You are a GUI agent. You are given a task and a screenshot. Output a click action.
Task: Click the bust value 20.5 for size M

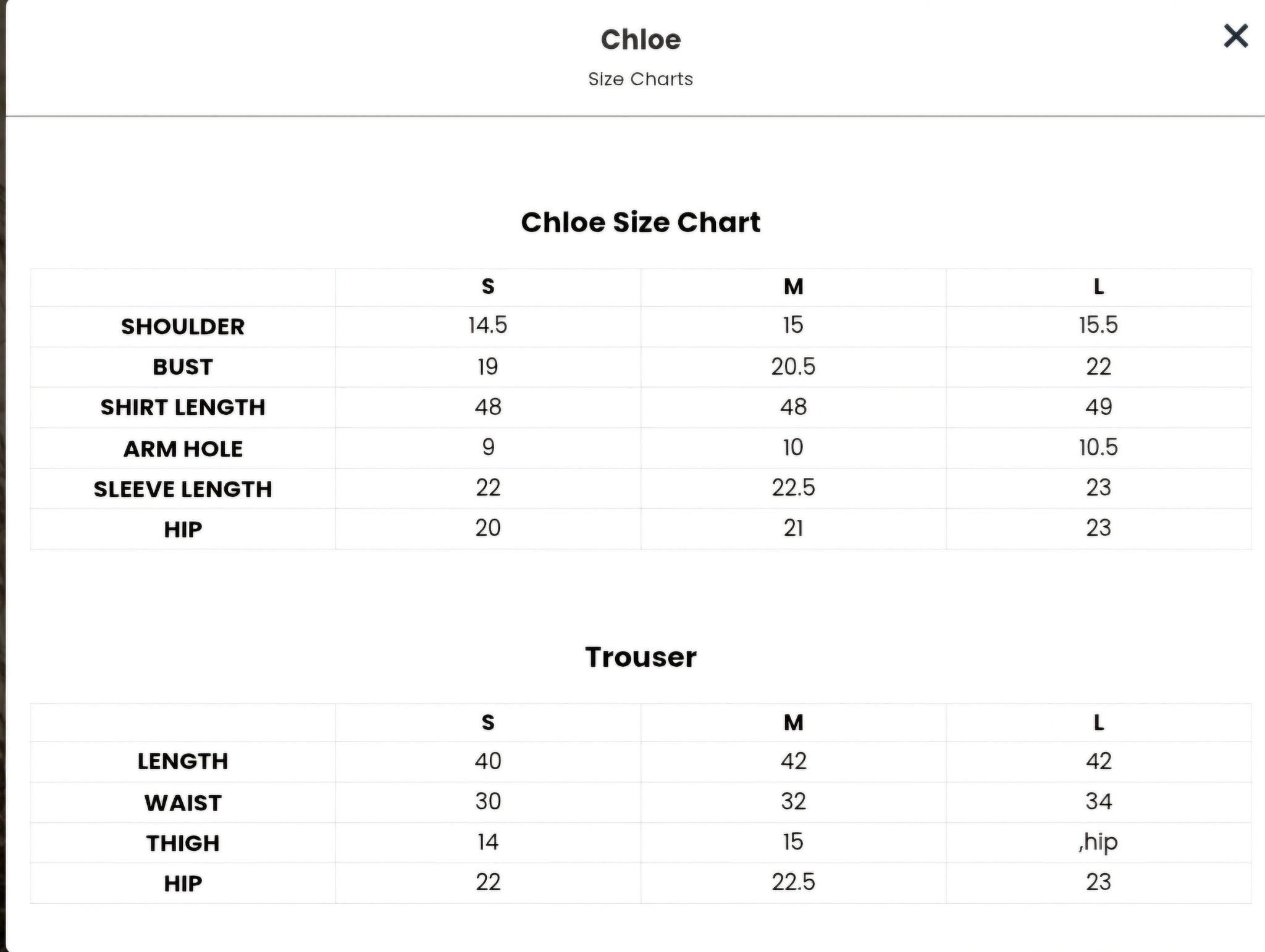click(x=793, y=367)
